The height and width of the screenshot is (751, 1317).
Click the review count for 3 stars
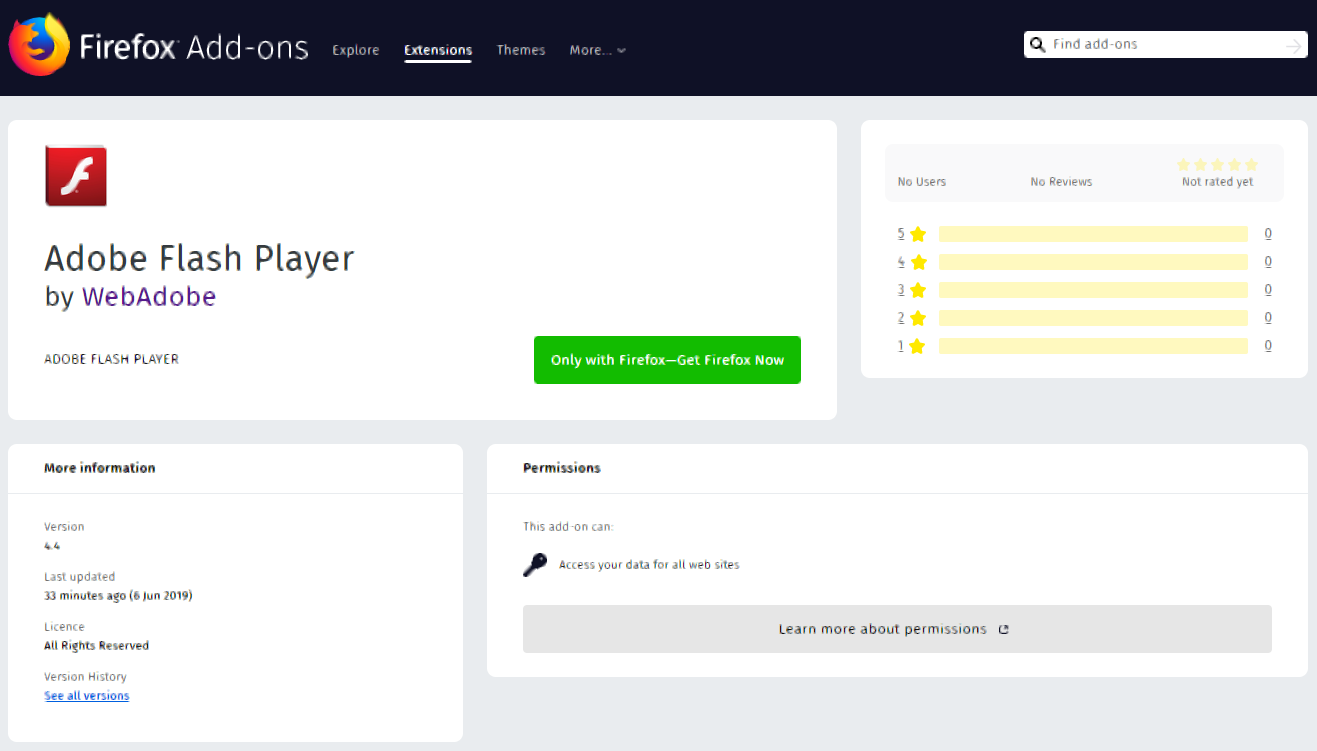tap(1268, 290)
